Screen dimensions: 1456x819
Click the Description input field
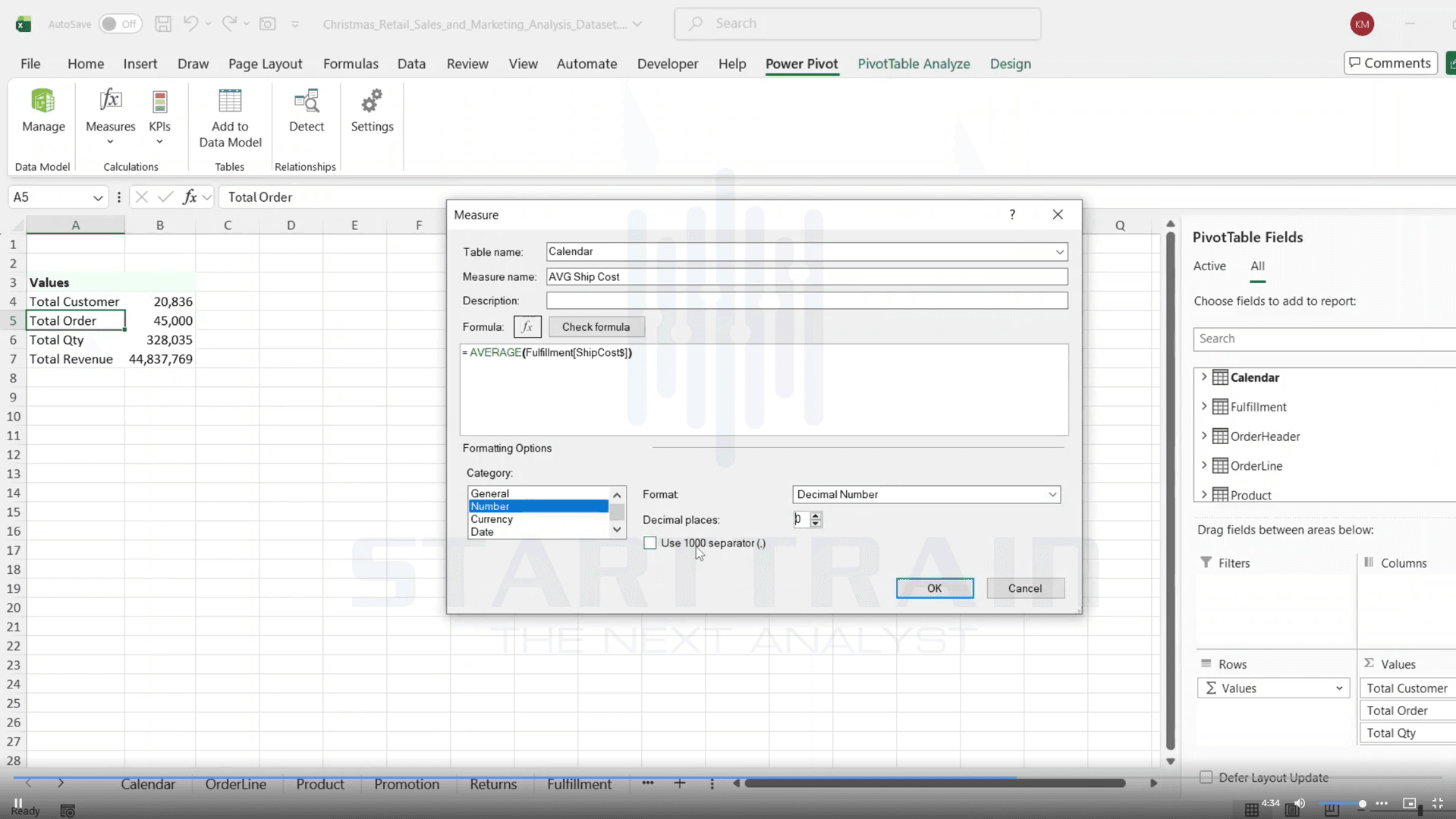click(x=807, y=301)
